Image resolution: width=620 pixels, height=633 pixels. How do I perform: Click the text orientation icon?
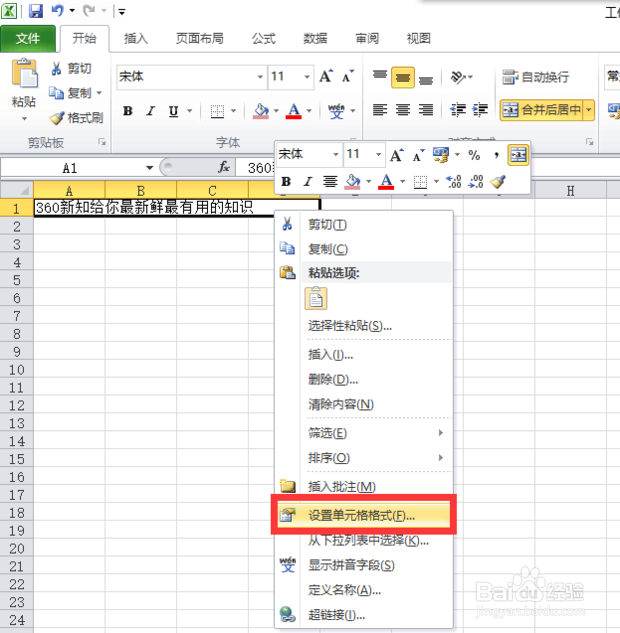pyautogui.click(x=458, y=77)
